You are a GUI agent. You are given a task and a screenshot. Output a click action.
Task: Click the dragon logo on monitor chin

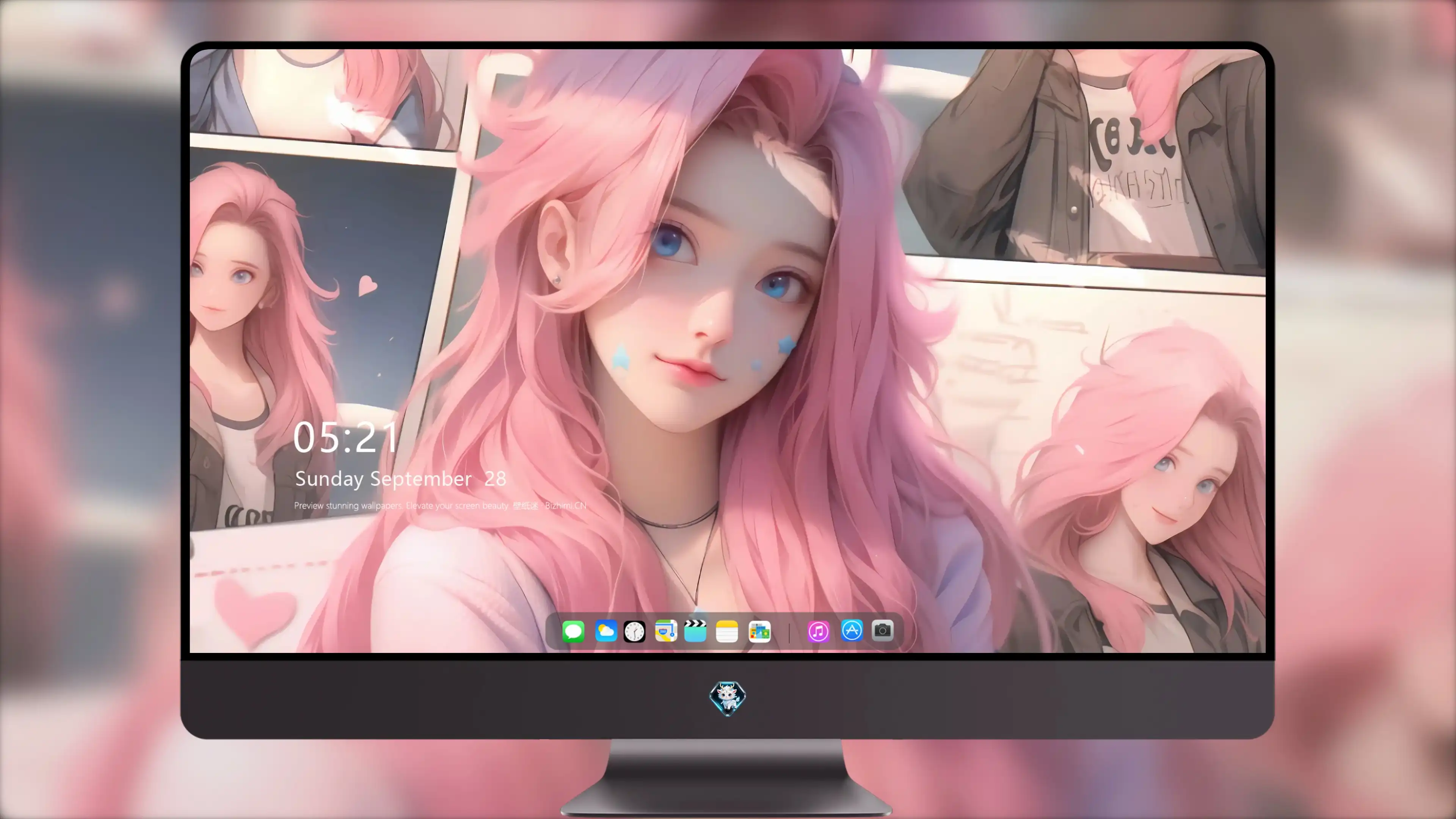(728, 698)
